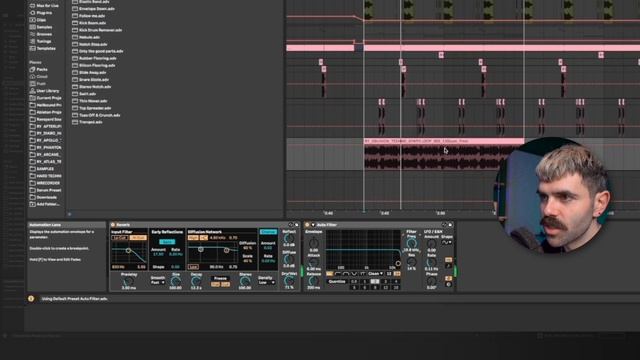
Task: Open Templates browser category
Action: [42, 48]
